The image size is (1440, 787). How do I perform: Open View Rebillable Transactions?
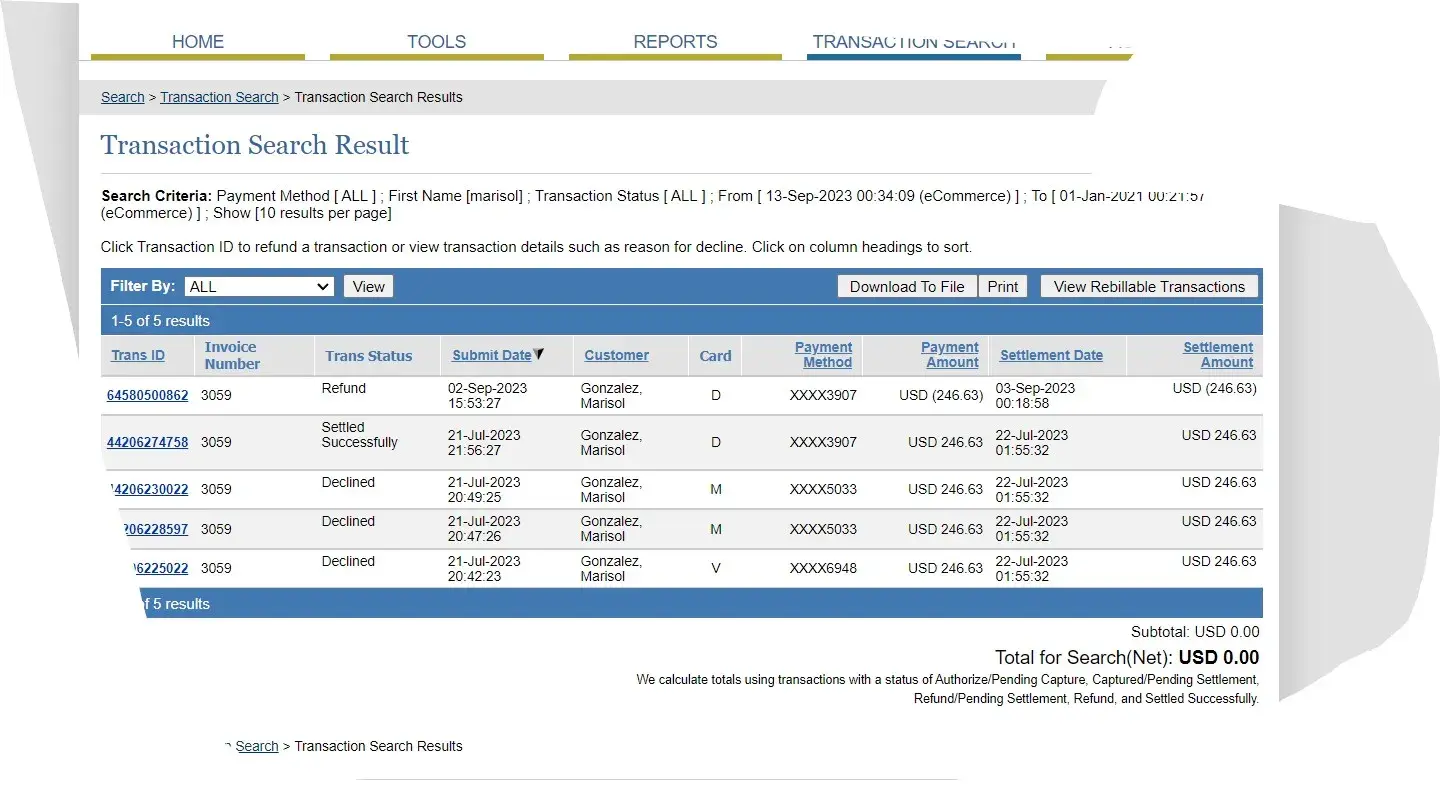coord(1148,287)
